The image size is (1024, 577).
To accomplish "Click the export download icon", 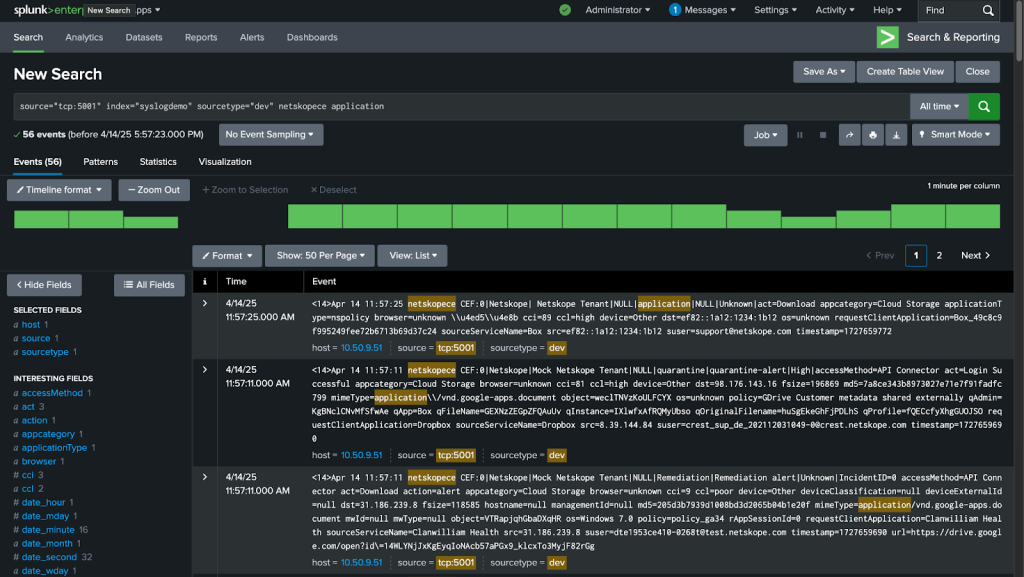I will tap(896, 135).
